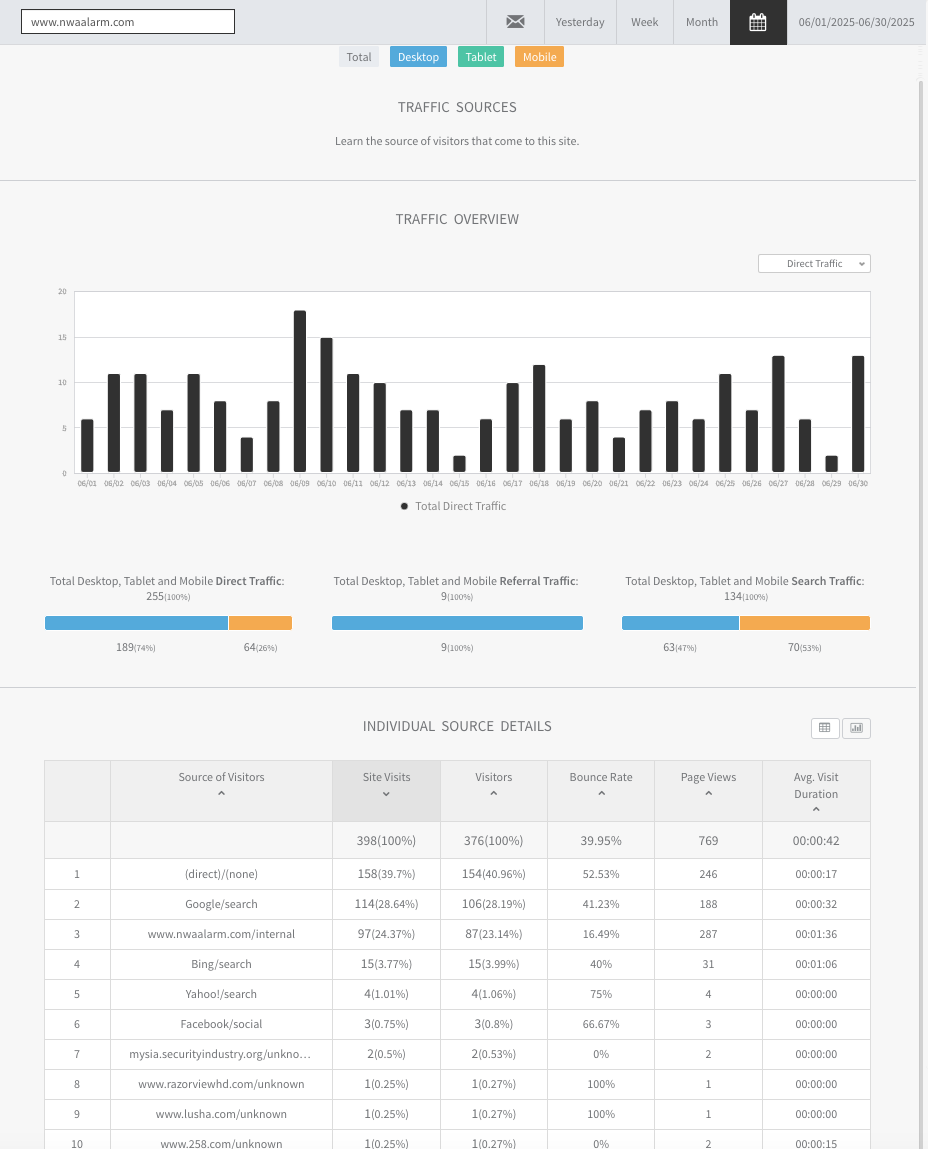The width and height of the screenshot is (928, 1149).
Task: Open the Direct Traffic dropdown
Action: click(x=814, y=264)
